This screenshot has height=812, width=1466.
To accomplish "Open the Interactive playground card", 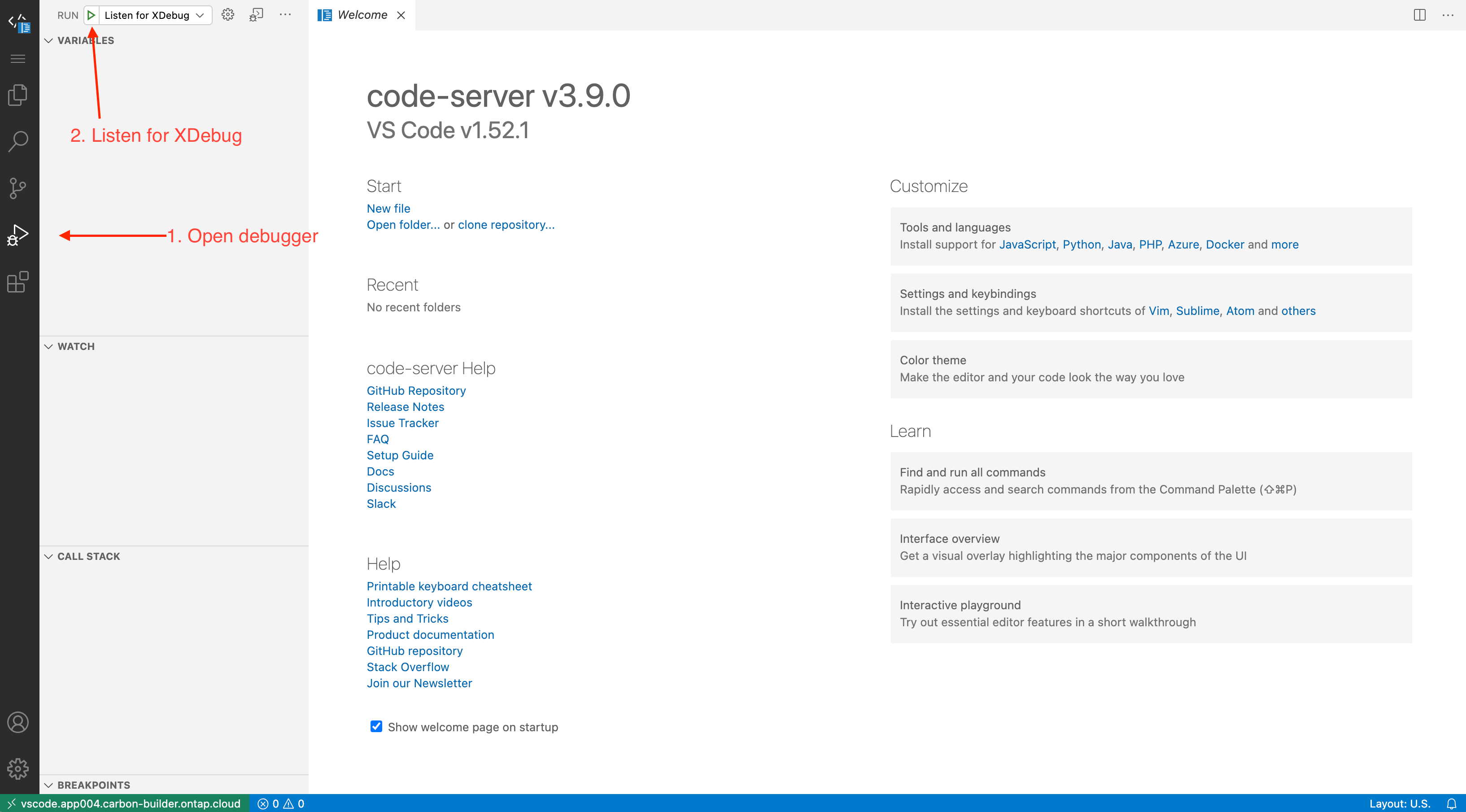I will click(x=1151, y=614).
